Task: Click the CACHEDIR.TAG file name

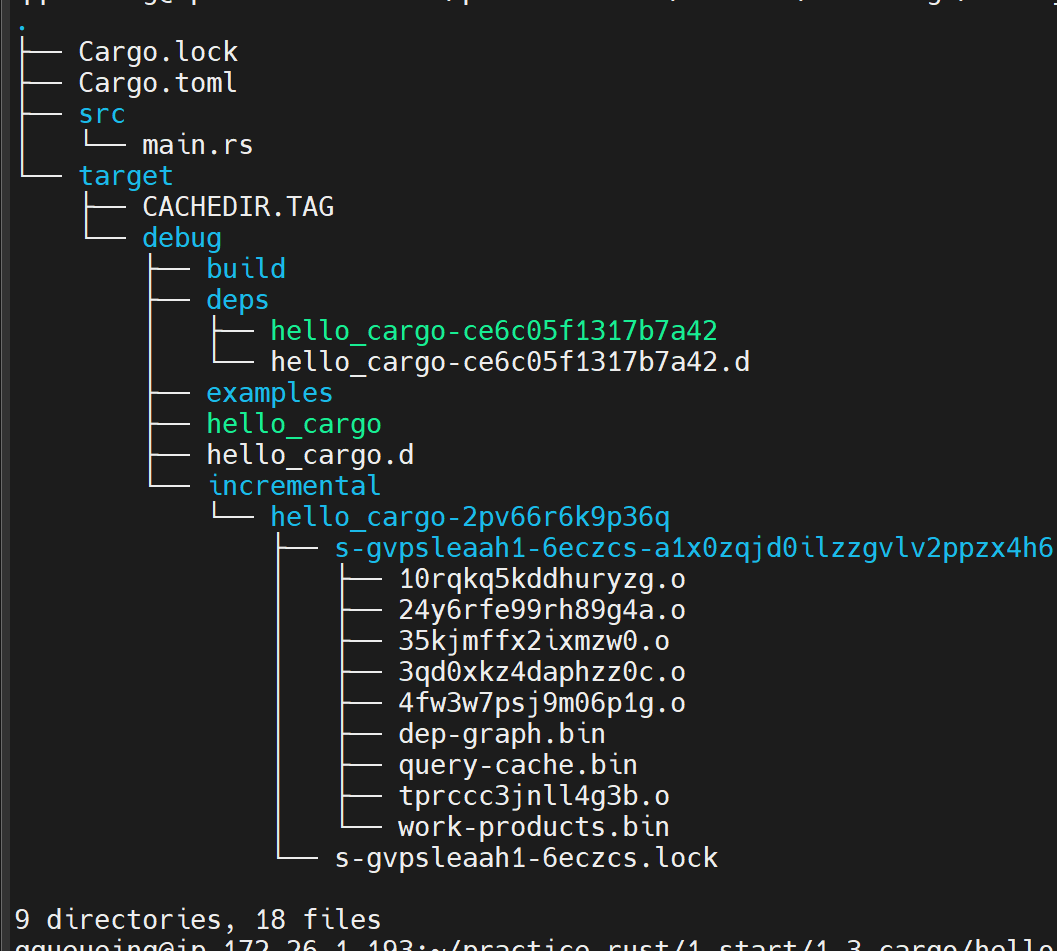Action: click(x=238, y=207)
